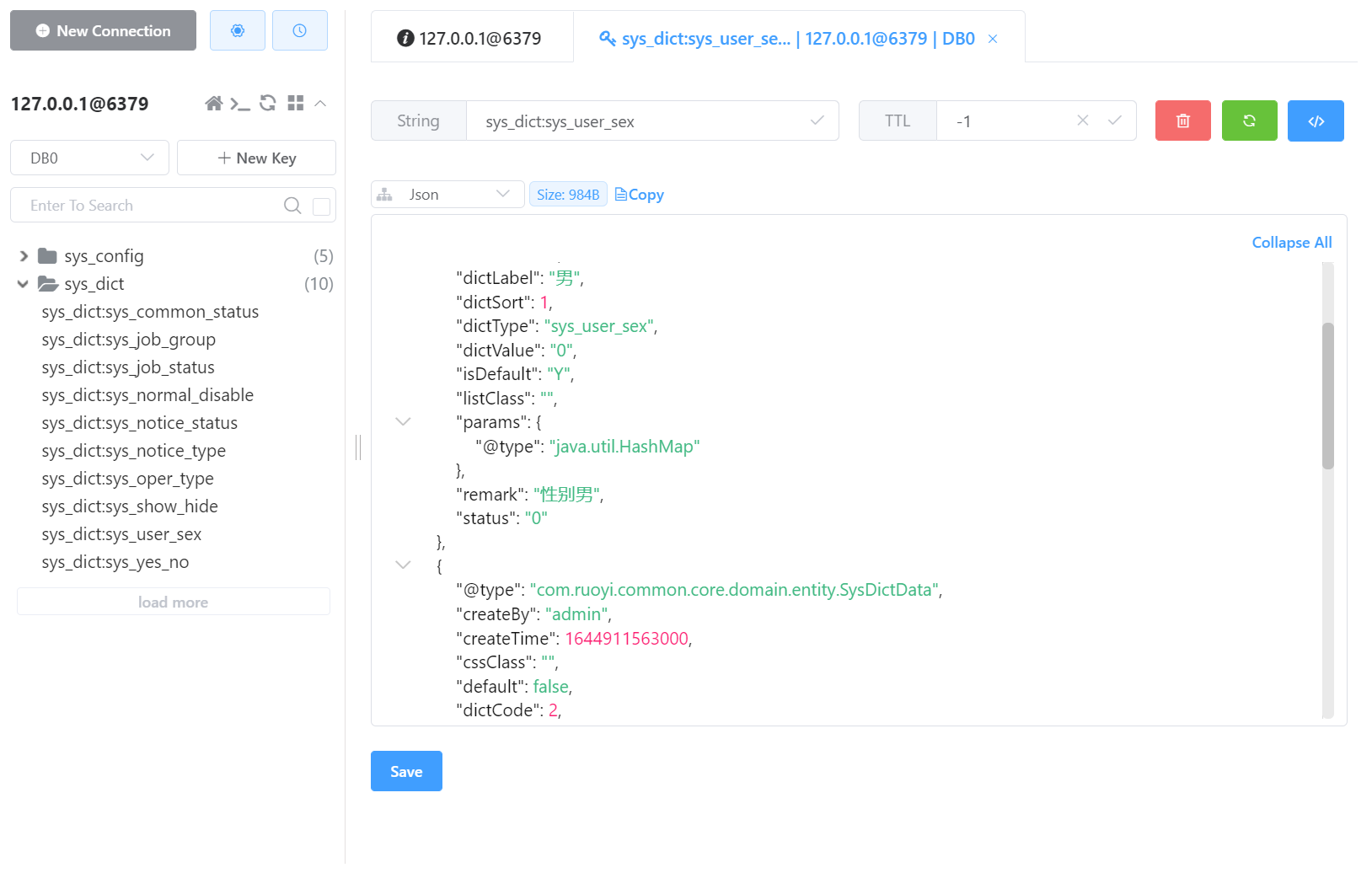Collapse the sys_dict folder arrow
The width and height of the screenshot is (1372, 873).
pos(23,284)
